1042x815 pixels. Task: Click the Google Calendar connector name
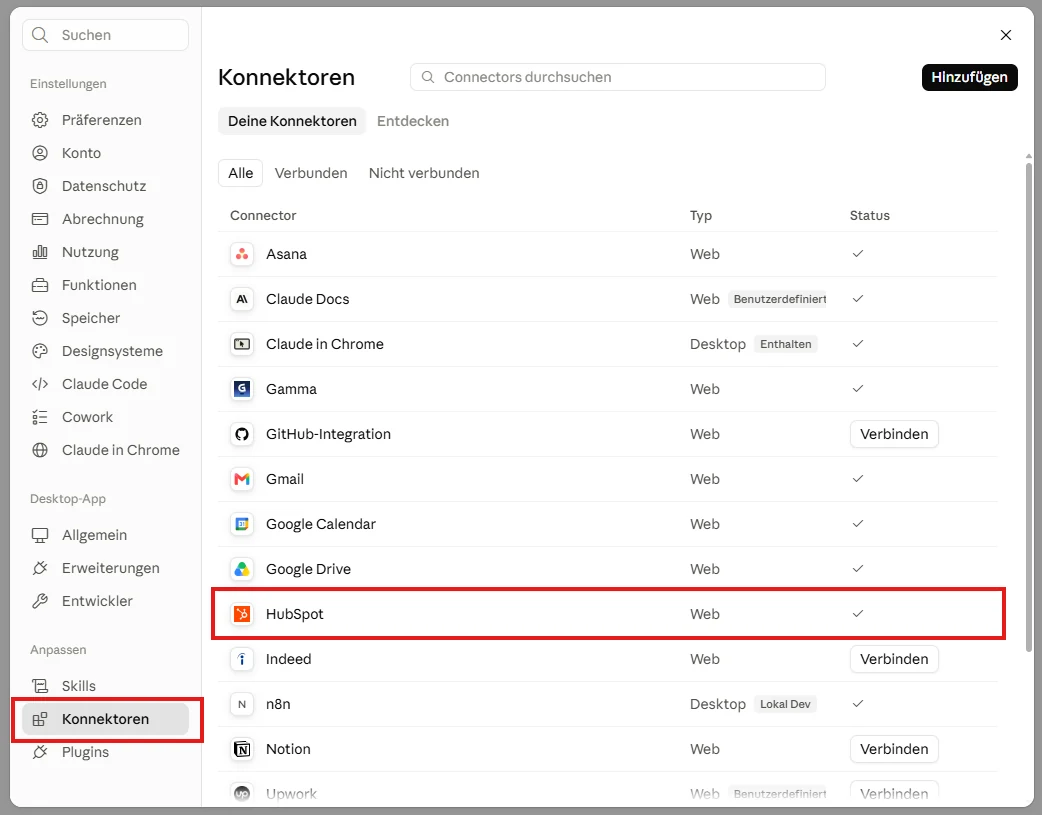(x=320, y=524)
